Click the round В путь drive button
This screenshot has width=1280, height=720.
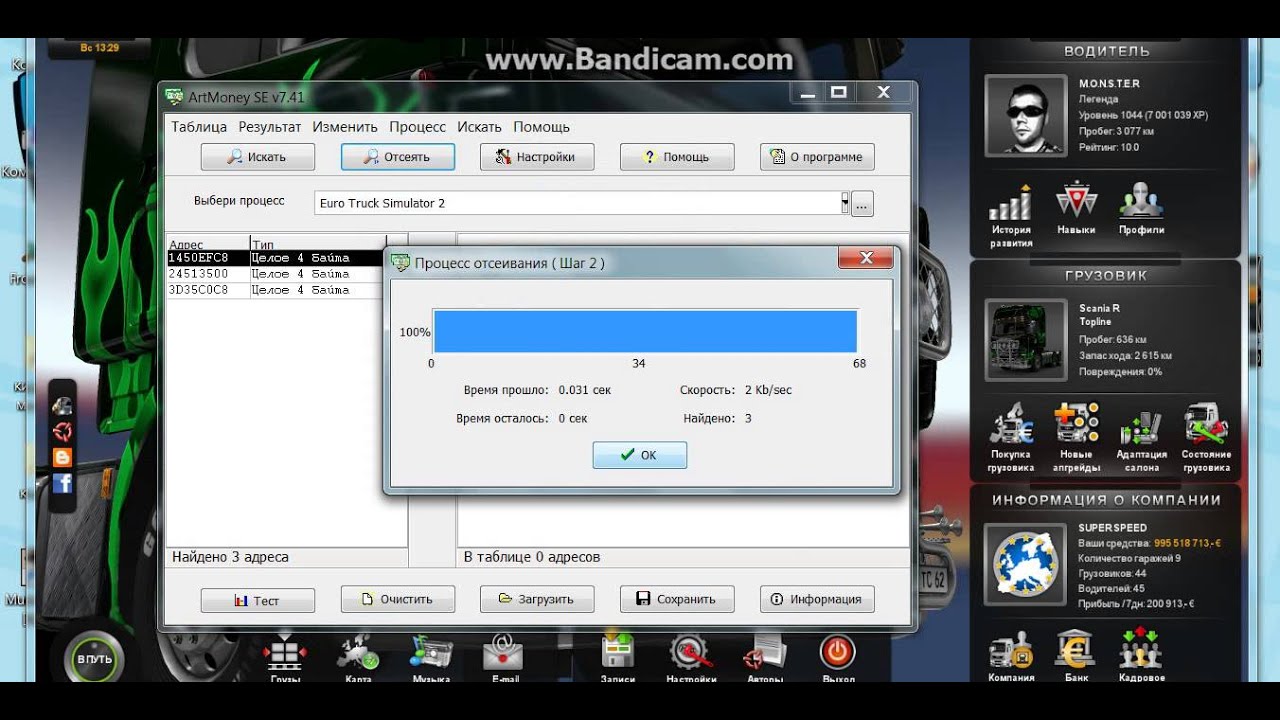[95, 659]
